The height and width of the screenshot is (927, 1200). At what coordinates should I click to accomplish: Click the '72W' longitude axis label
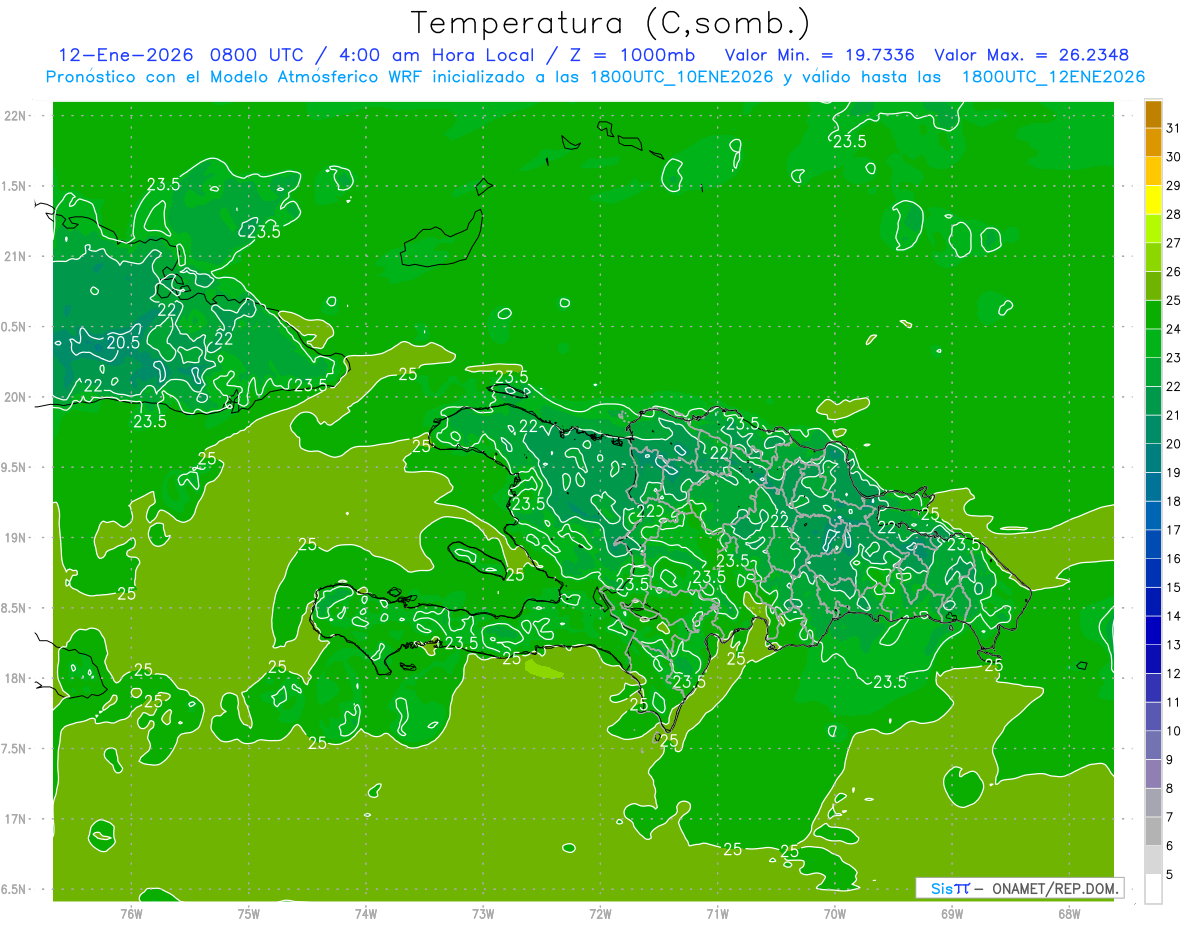tap(600, 913)
